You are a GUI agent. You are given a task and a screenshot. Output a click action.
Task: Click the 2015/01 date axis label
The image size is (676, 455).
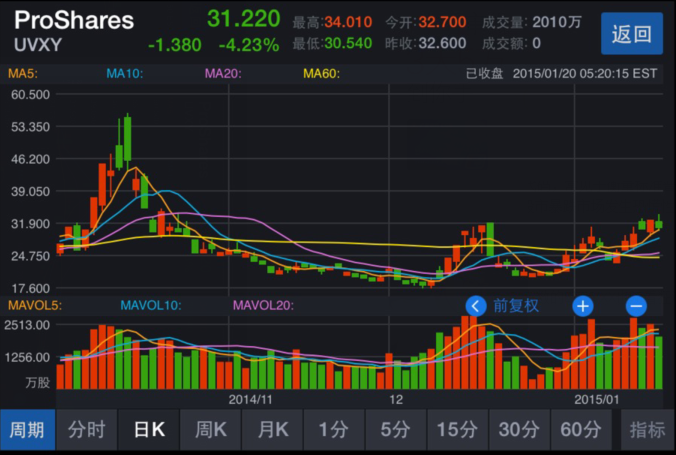597,400
